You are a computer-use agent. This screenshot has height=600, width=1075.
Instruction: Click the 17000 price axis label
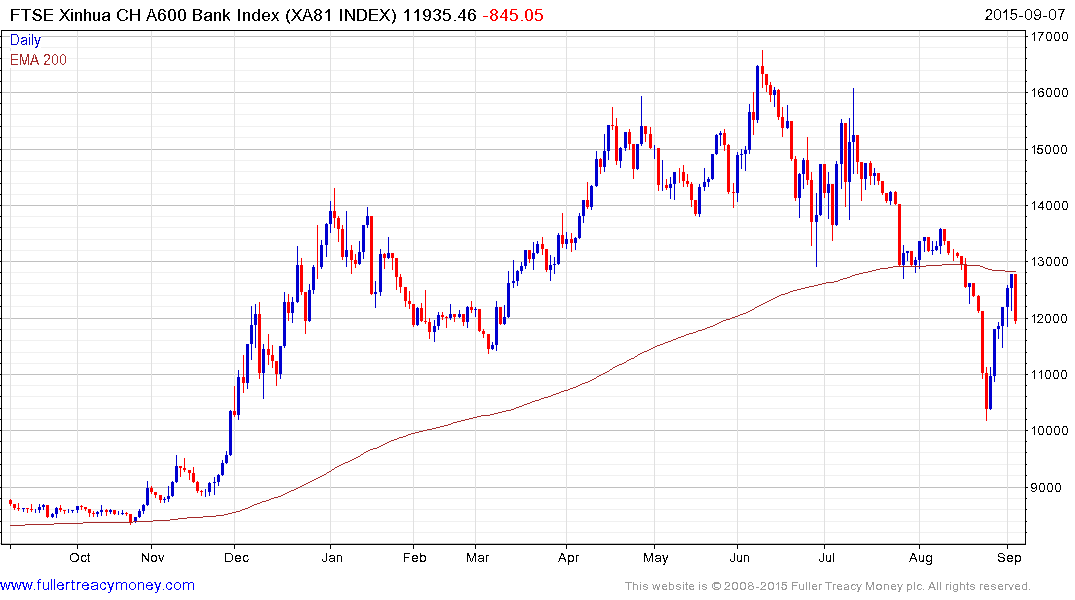coord(1050,37)
